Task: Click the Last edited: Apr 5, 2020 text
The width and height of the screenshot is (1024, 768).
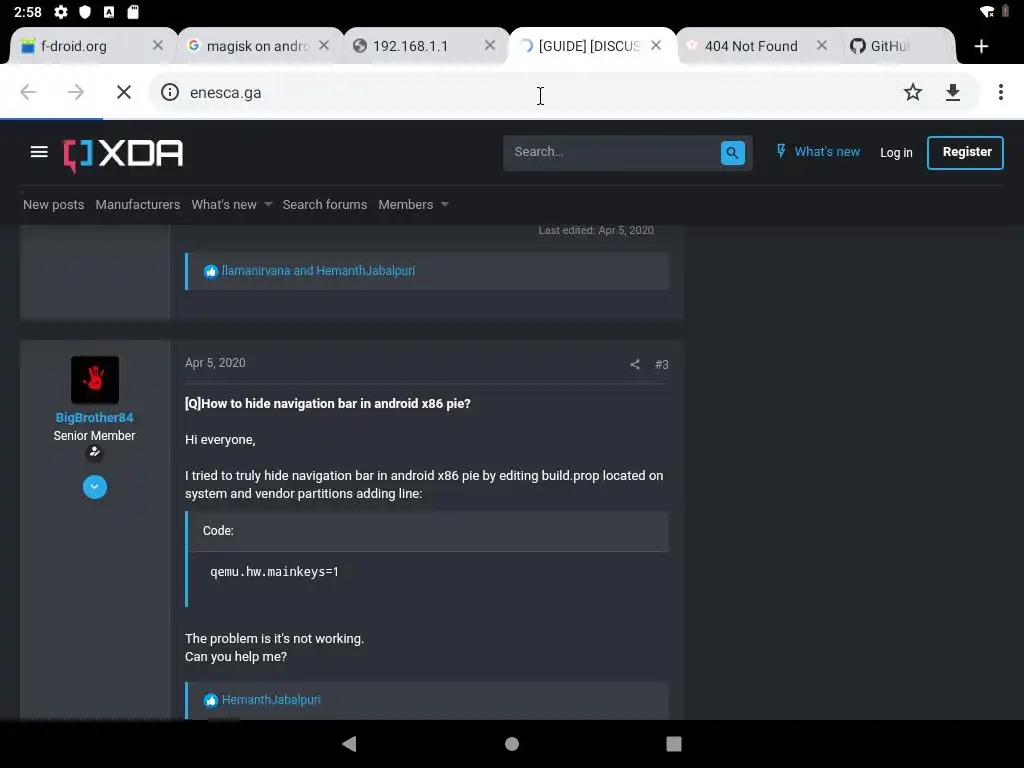Action: [596, 230]
